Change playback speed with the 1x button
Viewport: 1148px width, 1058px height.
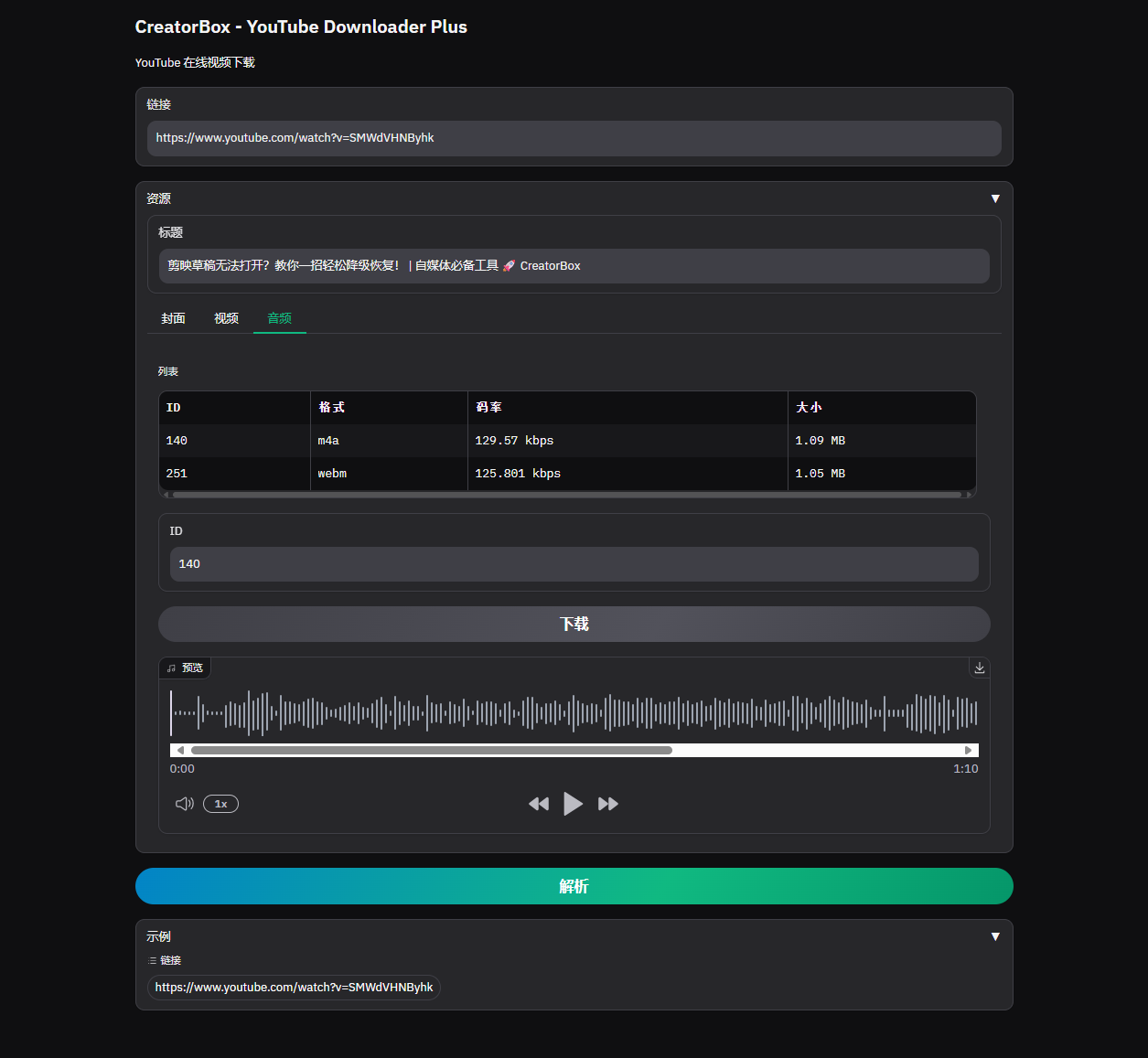220,804
